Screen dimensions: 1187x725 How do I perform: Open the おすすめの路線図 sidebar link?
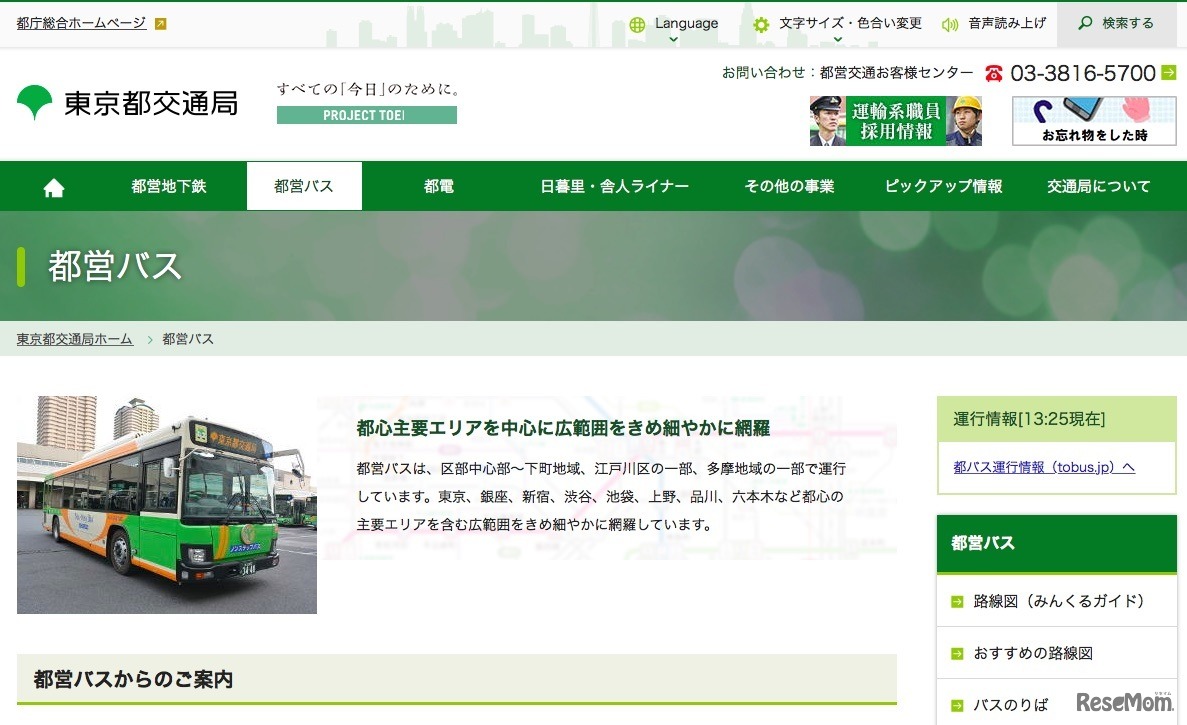(1033, 652)
